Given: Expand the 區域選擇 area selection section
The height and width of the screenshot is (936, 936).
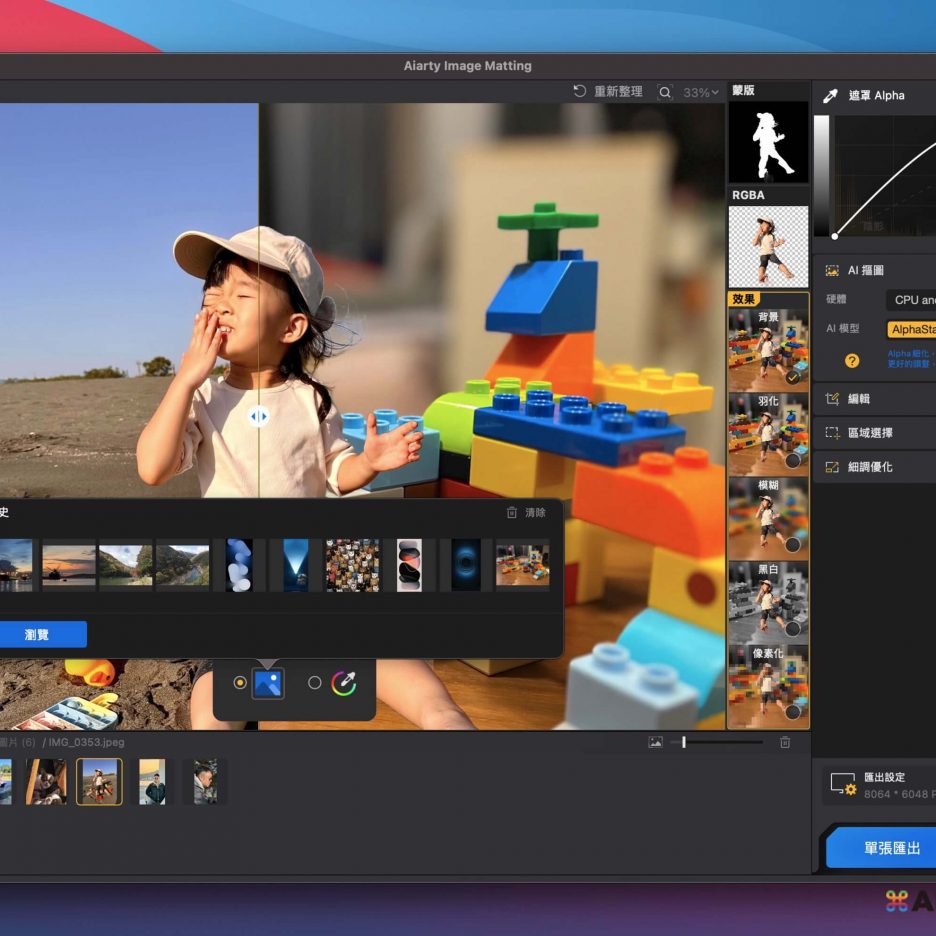Looking at the screenshot, I should coord(869,433).
